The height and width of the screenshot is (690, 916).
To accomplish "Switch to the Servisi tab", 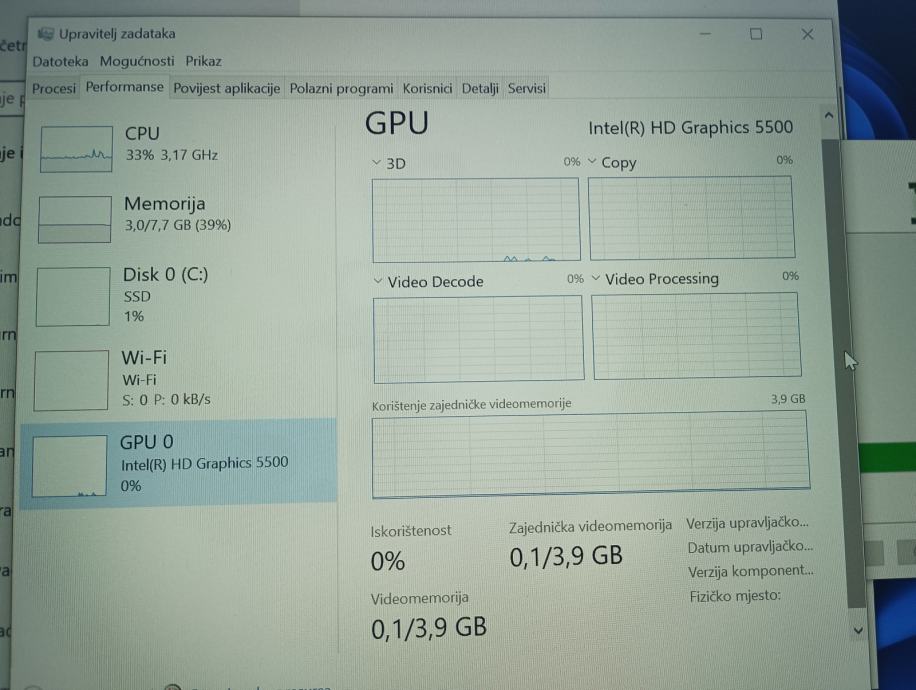I will tap(526, 88).
